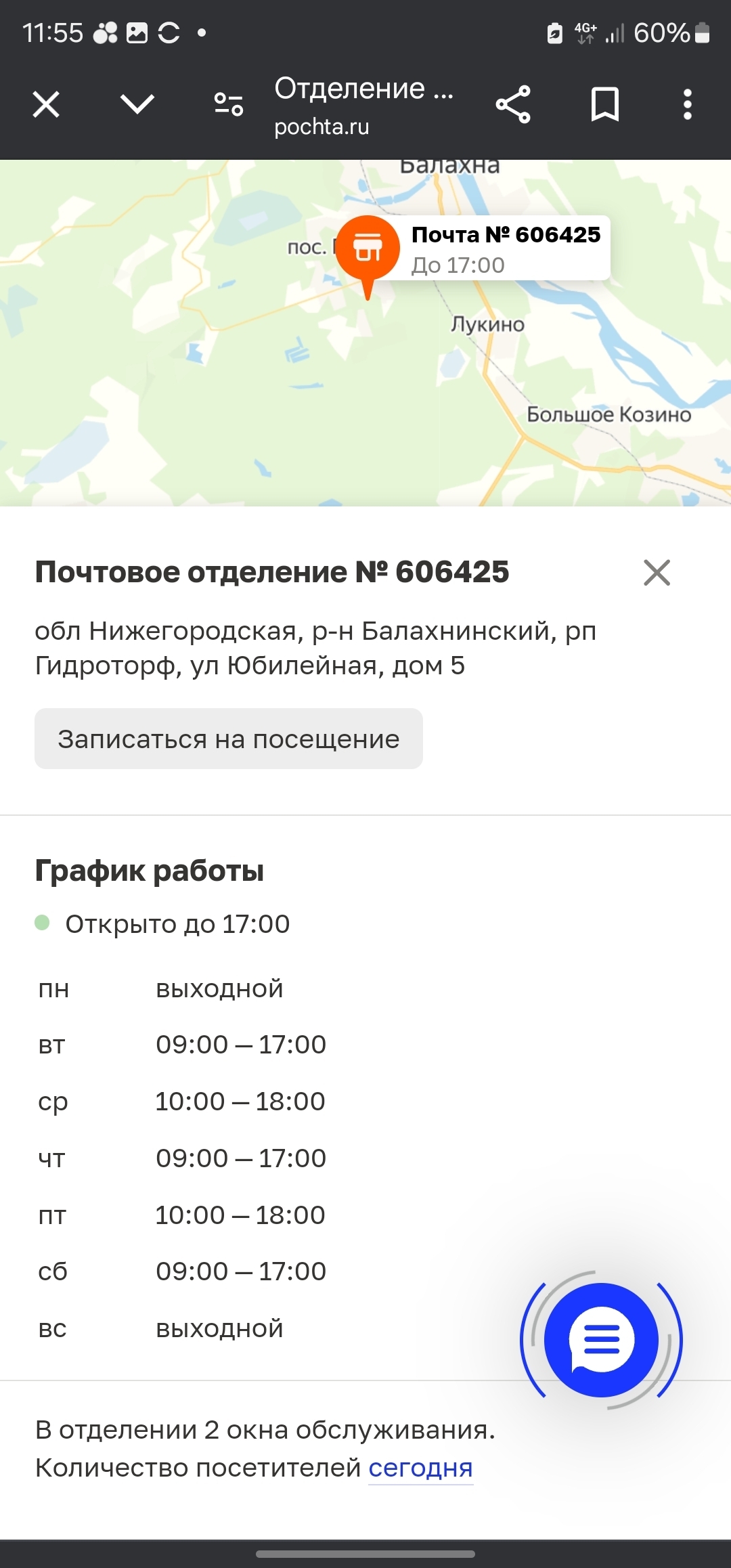Minimize tab with the down chevron
The image size is (731, 1568).
coord(137,105)
